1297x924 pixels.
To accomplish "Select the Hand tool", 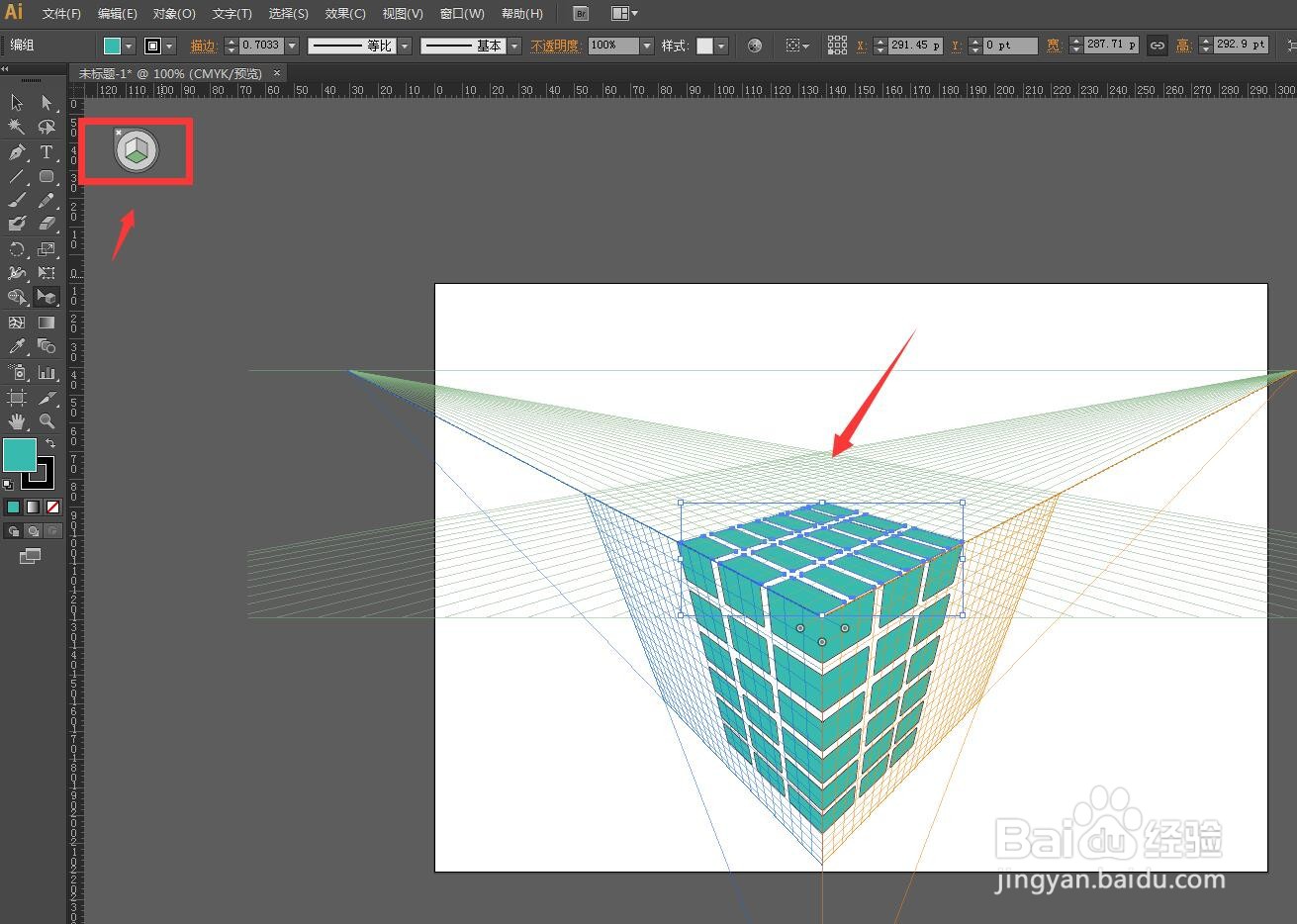I will click(17, 421).
